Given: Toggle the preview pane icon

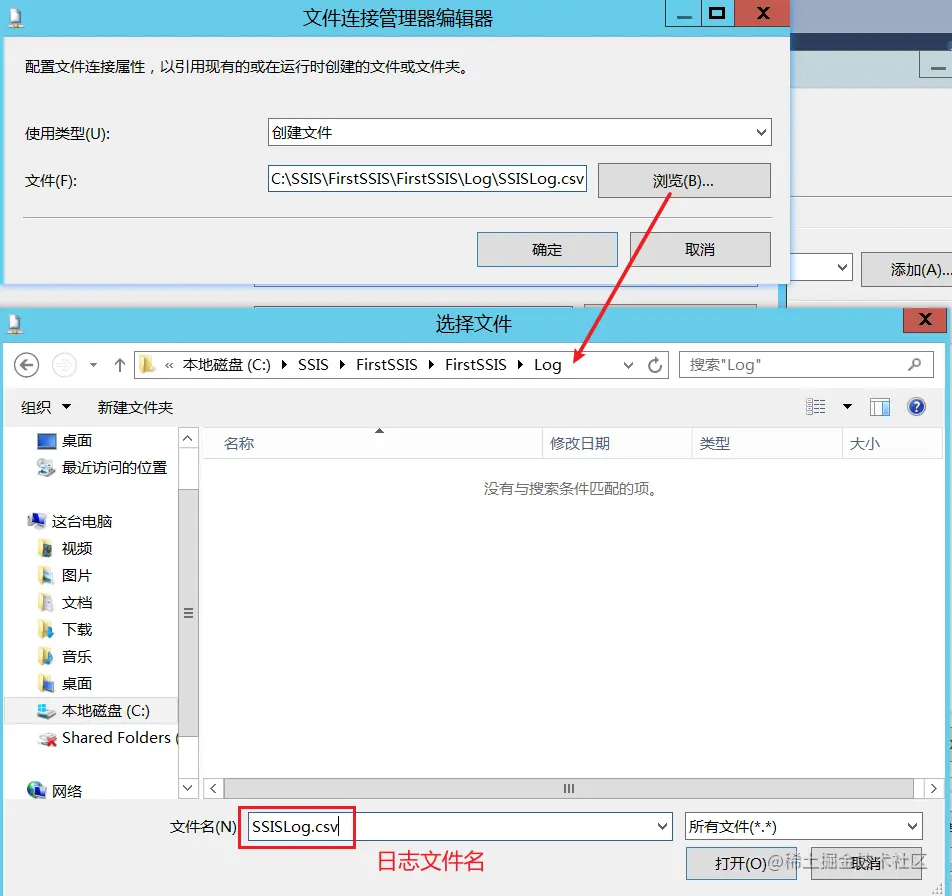Looking at the screenshot, I should point(880,407).
